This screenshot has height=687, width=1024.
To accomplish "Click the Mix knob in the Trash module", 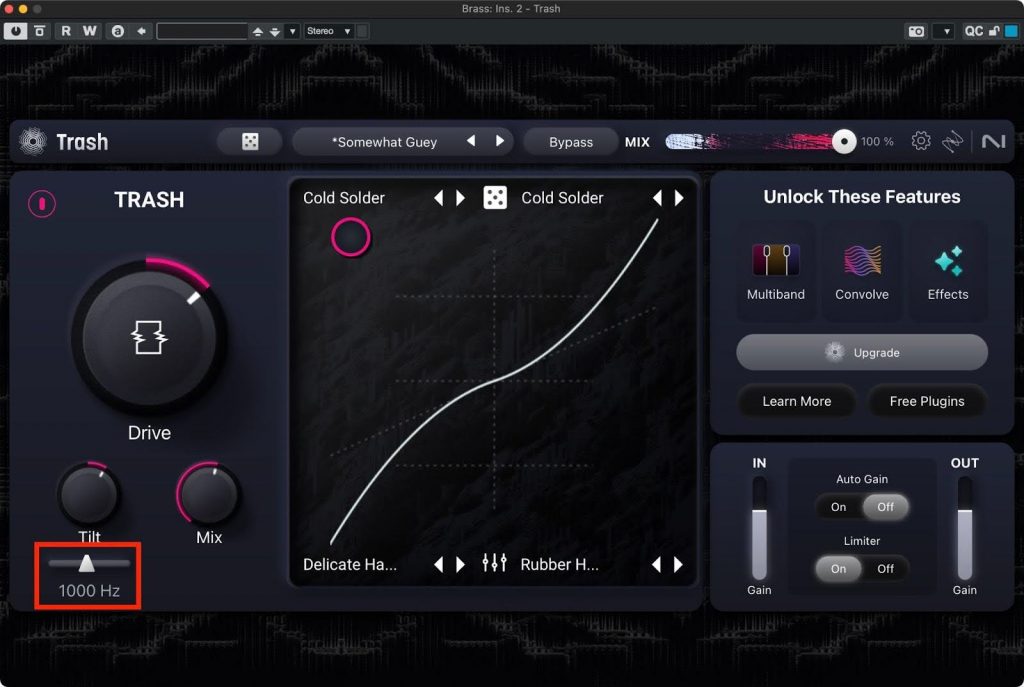I will pyautogui.click(x=209, y=494).
